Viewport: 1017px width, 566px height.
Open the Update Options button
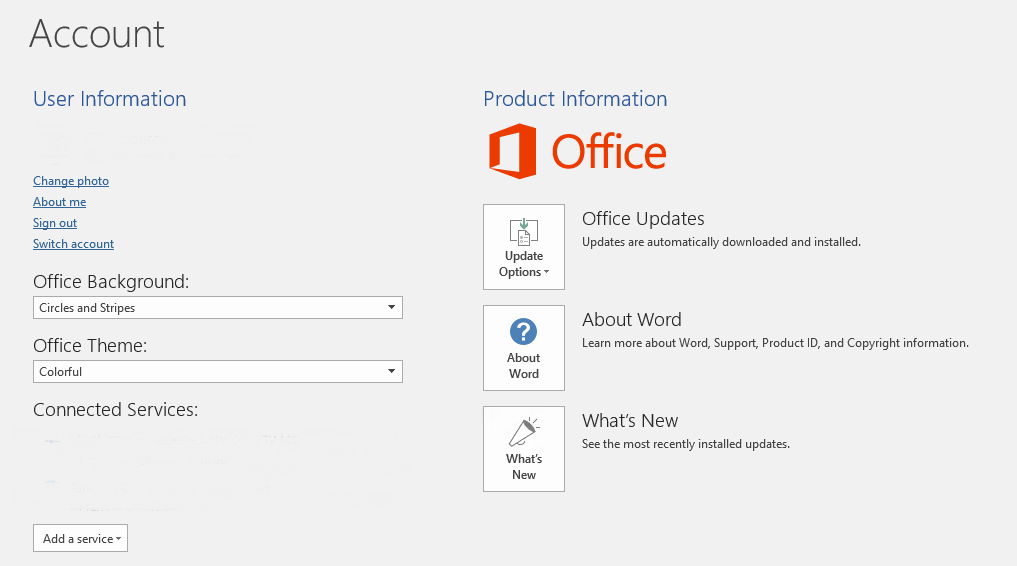(523, 247)
